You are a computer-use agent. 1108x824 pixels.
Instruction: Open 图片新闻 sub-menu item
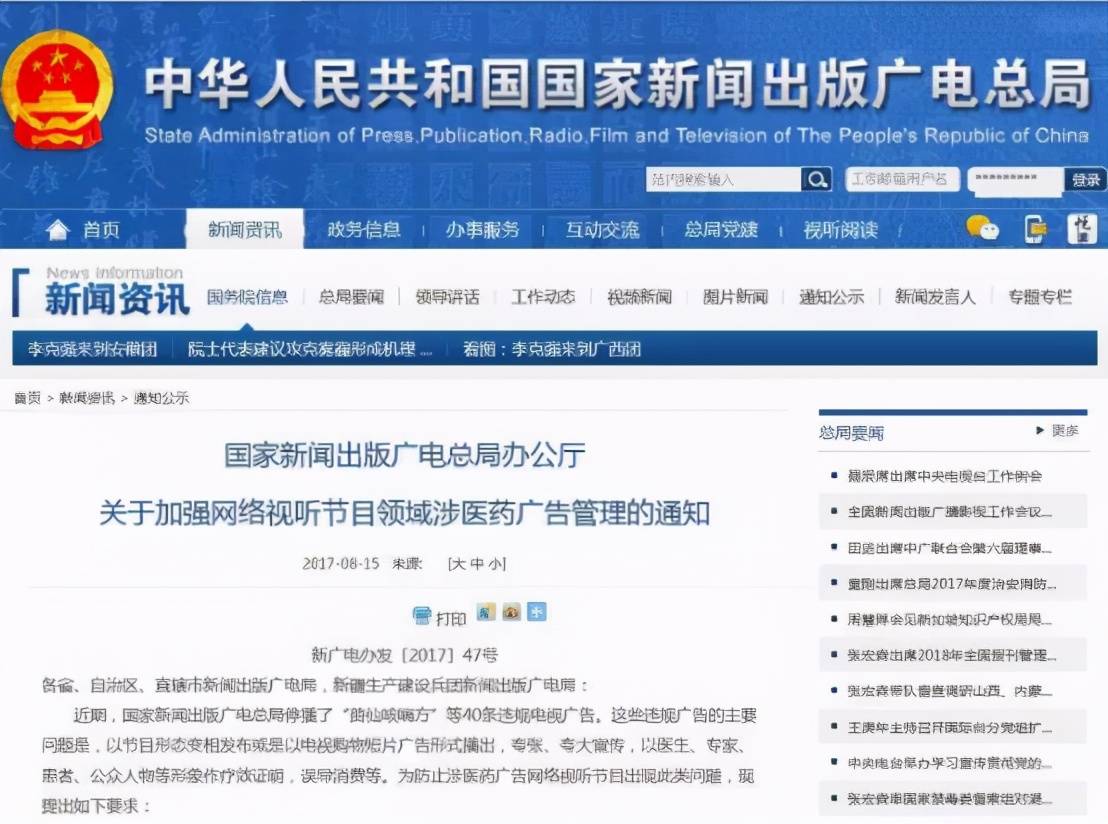[x=735, y=297]
